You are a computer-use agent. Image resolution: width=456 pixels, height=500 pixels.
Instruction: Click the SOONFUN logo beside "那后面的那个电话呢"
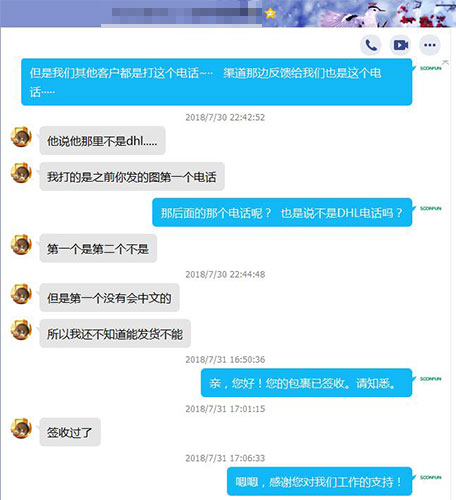pos(430,208)
